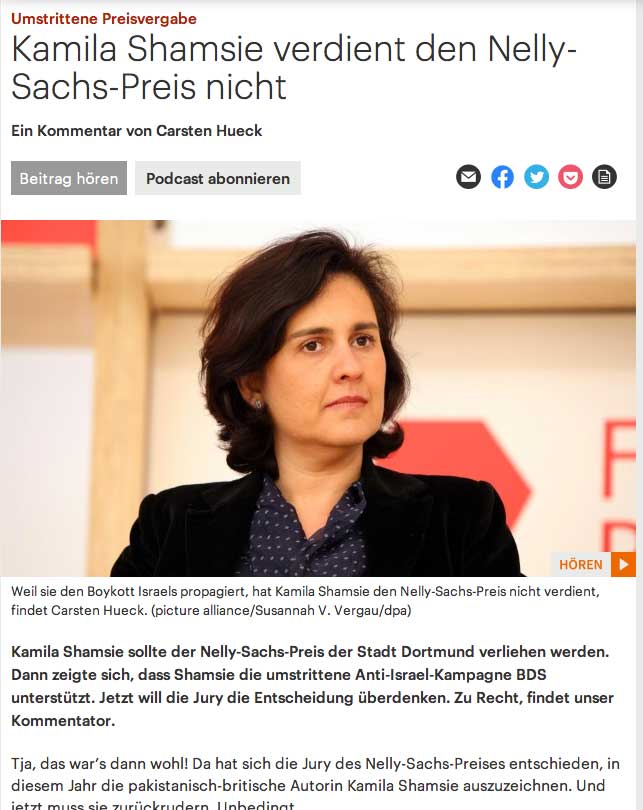Share the article on Facebook

pos(502,177)
